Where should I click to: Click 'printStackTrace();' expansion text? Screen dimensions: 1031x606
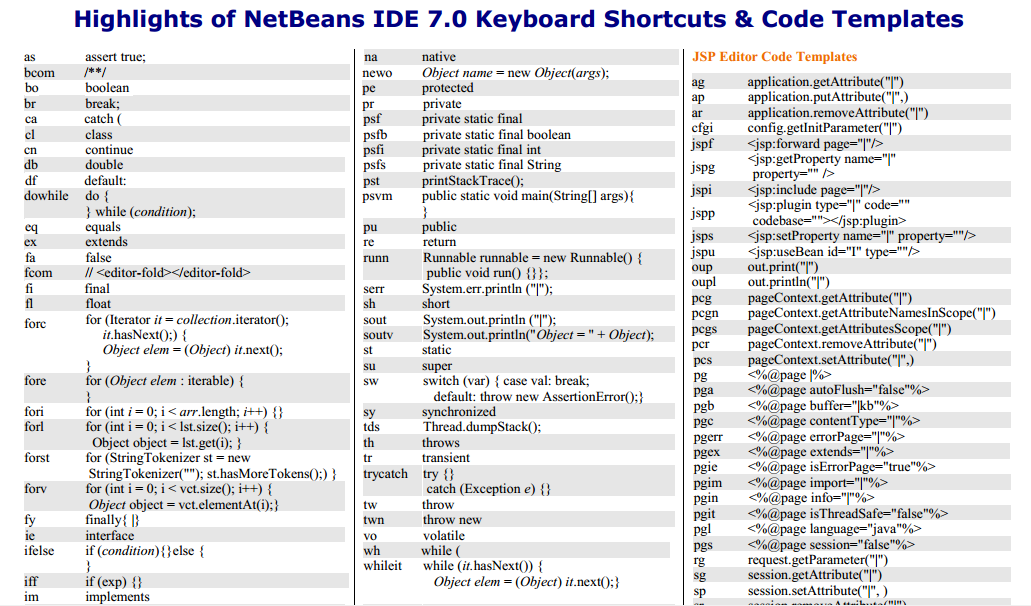(473, 181)
